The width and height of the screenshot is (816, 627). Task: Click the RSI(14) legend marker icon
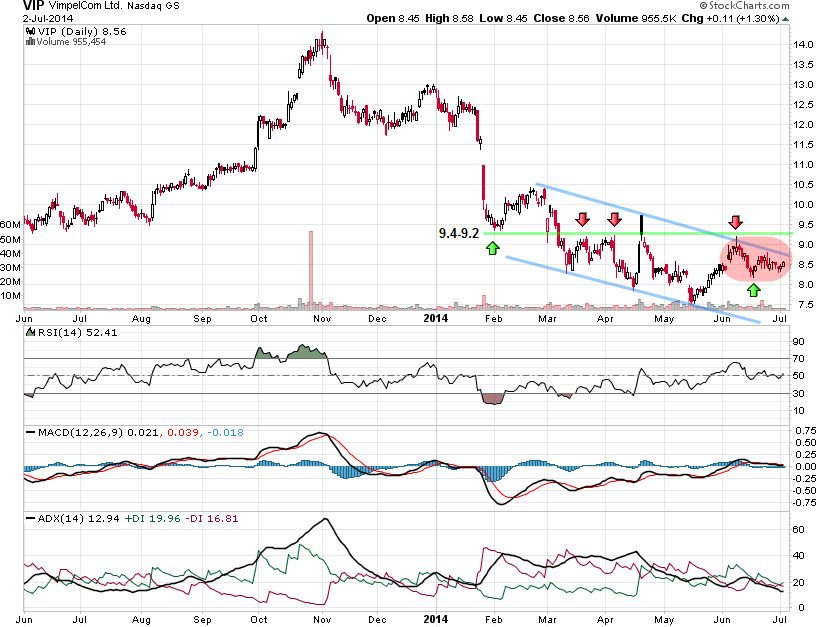tap(30, 332)
